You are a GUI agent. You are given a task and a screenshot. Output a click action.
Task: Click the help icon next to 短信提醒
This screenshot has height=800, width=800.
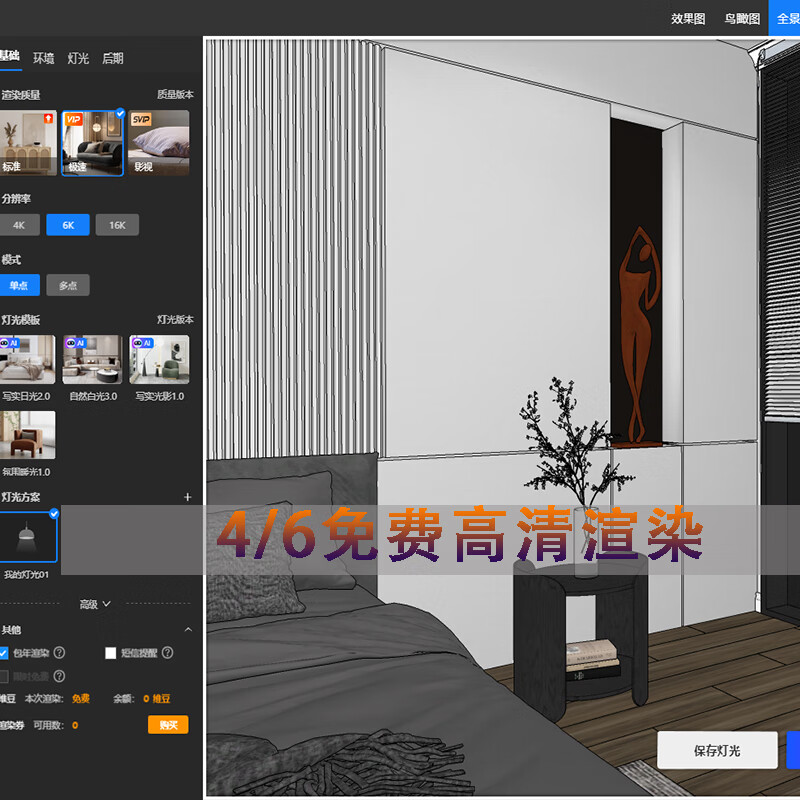[x=167, y=653]
